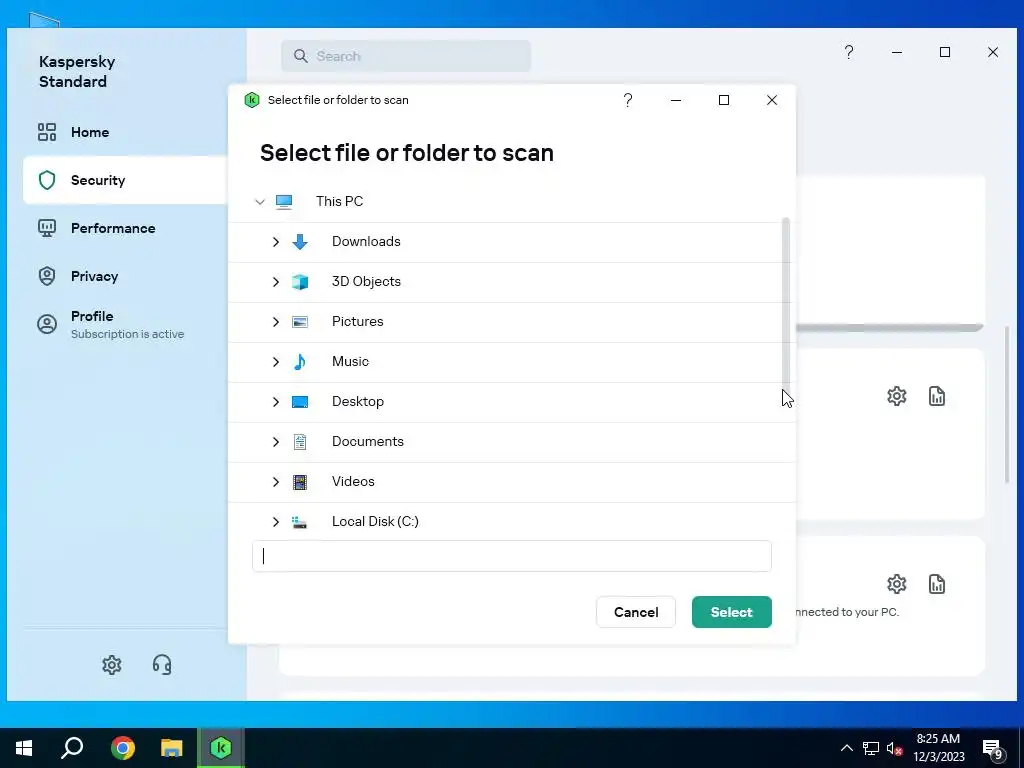Choose the Pictures folder

coord(511,322)
